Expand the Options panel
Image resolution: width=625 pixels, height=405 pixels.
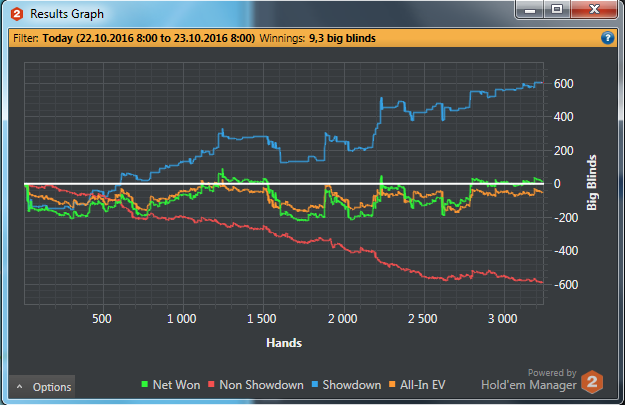pos(42,387)
